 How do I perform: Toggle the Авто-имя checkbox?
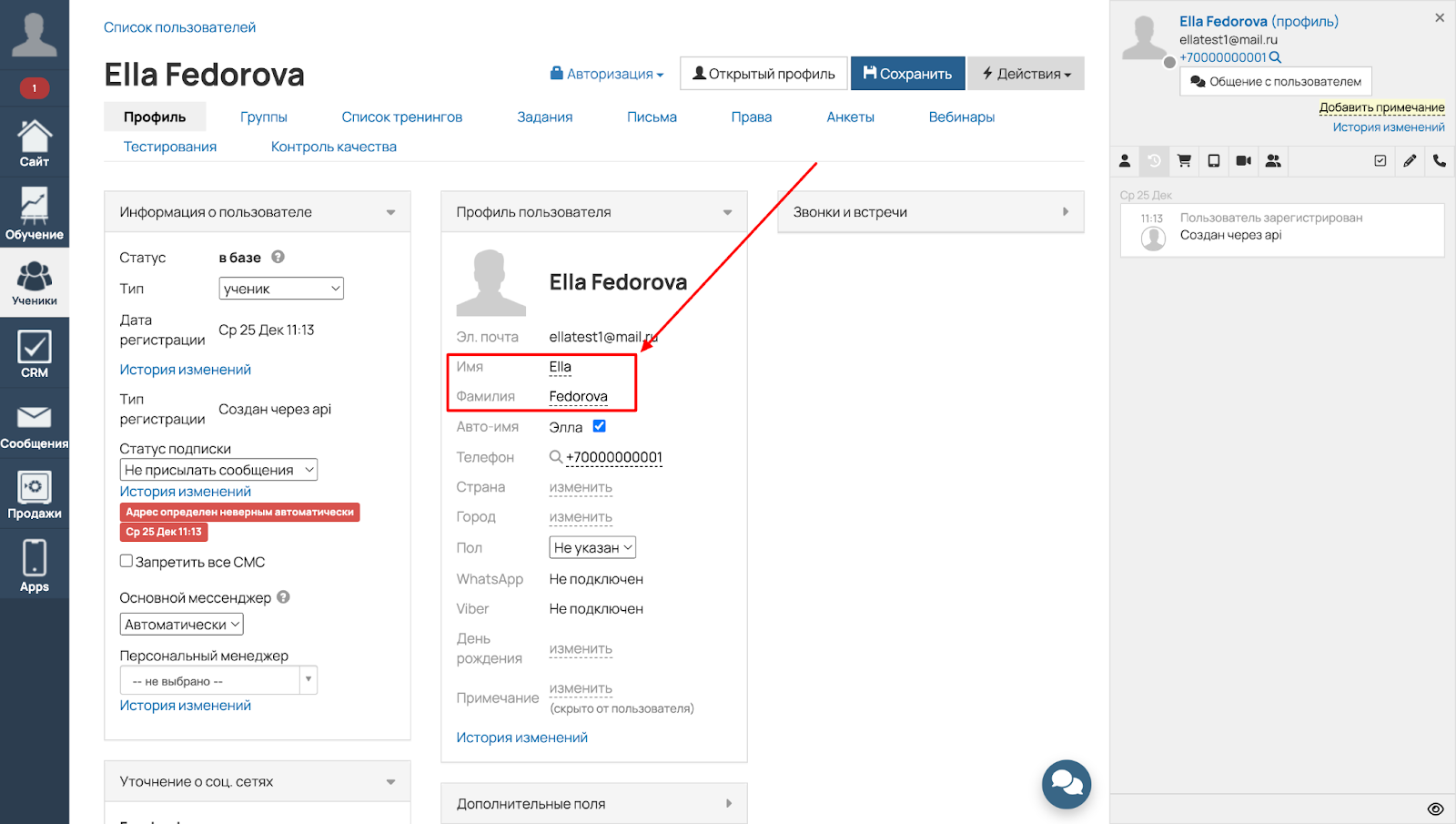599,426
